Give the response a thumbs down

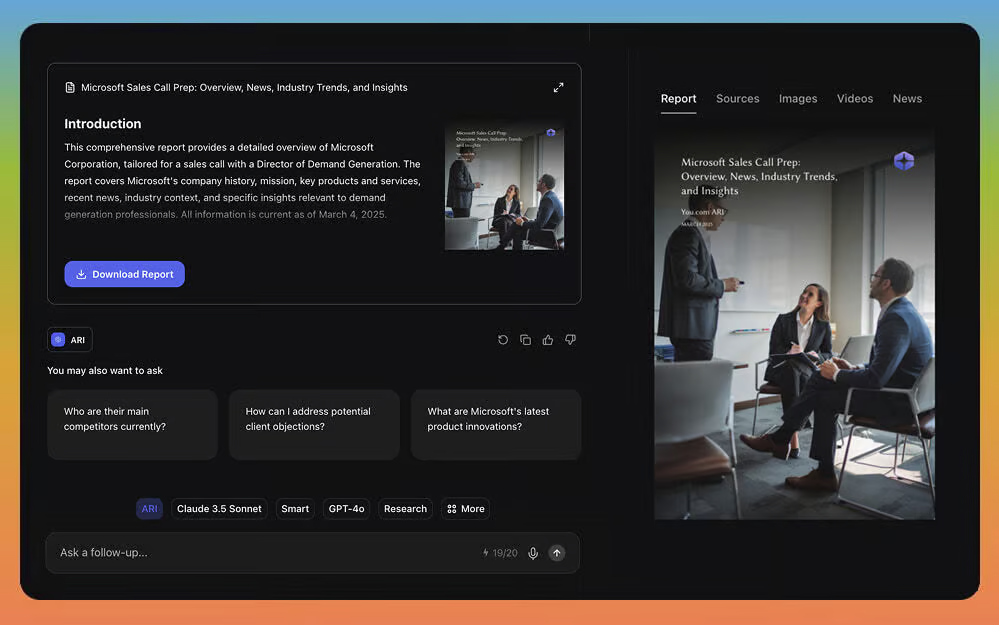click(570, 340)
